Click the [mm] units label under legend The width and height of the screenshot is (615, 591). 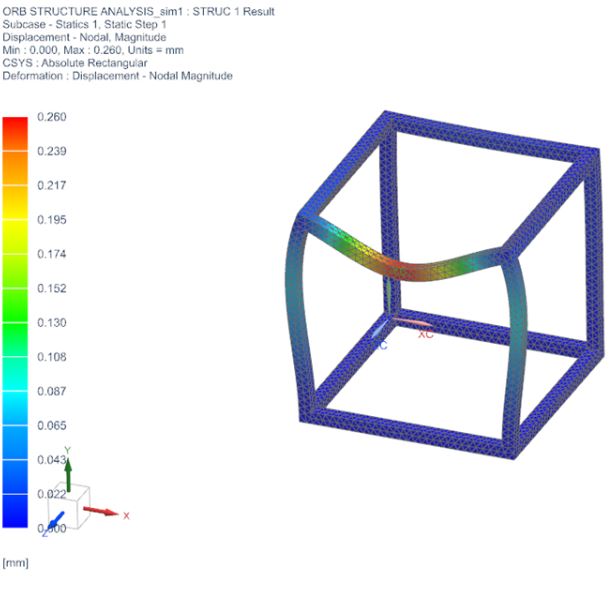15,563
